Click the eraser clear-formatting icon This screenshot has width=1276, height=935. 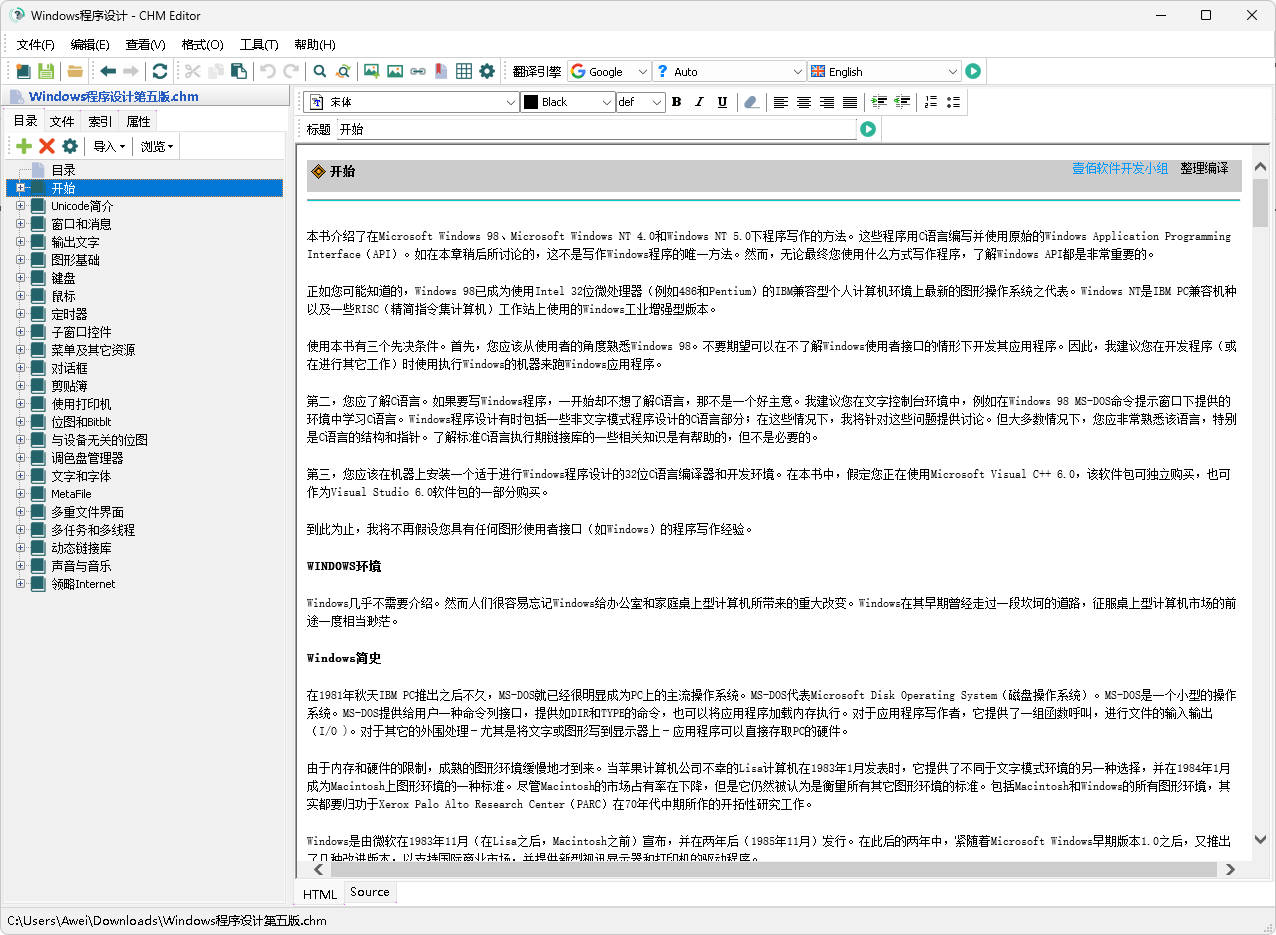(751, 102)
